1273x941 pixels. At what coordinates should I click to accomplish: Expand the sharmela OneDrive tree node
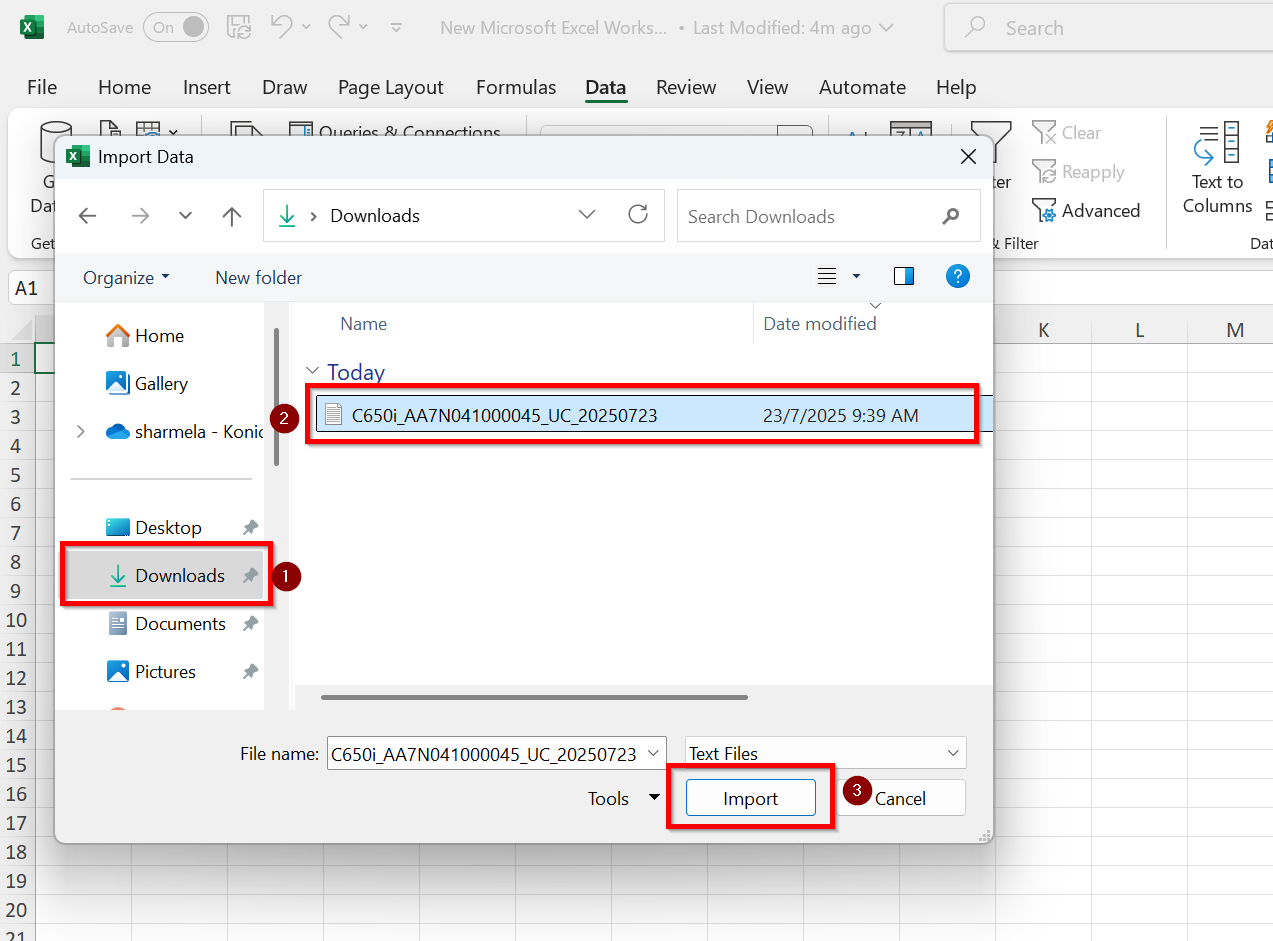click(81, 432)
